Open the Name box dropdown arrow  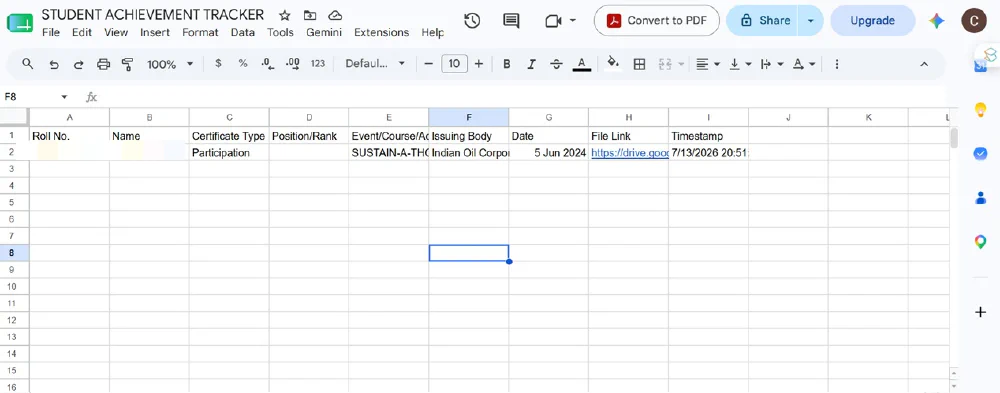coord(64,97)
